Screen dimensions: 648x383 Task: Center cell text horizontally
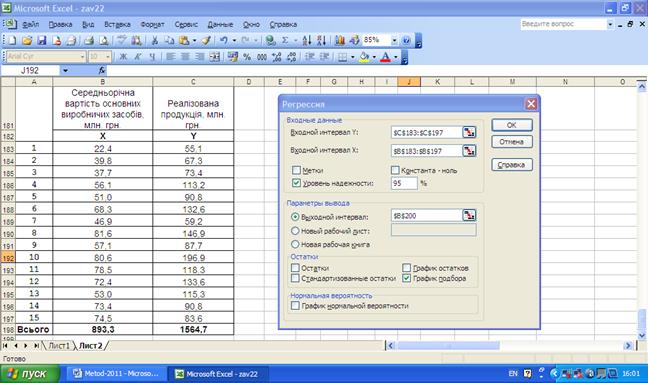(185, 57)
